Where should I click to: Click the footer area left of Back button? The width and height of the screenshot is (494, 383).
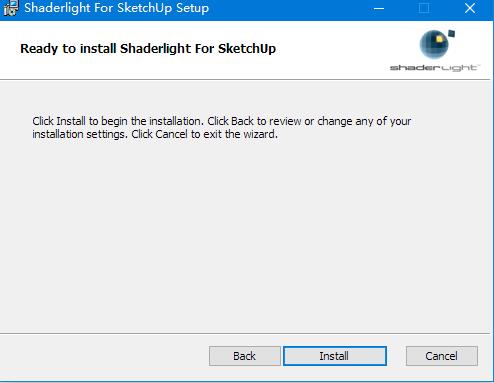point(103,356)
